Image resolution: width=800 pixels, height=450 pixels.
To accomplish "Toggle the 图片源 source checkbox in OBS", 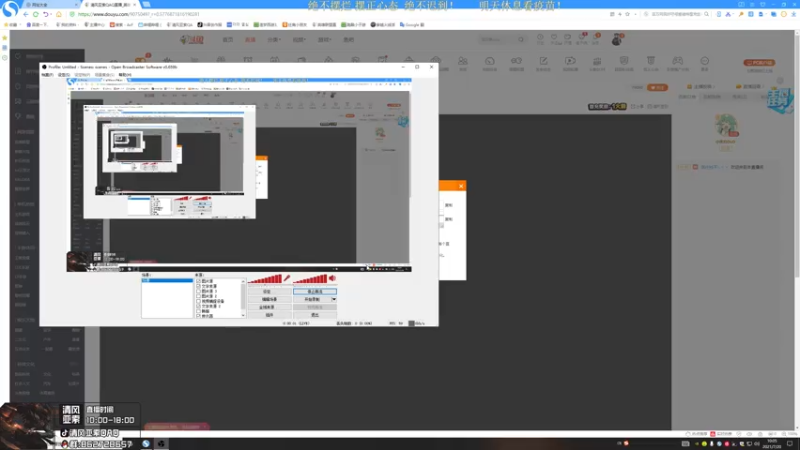I will 198,281.
